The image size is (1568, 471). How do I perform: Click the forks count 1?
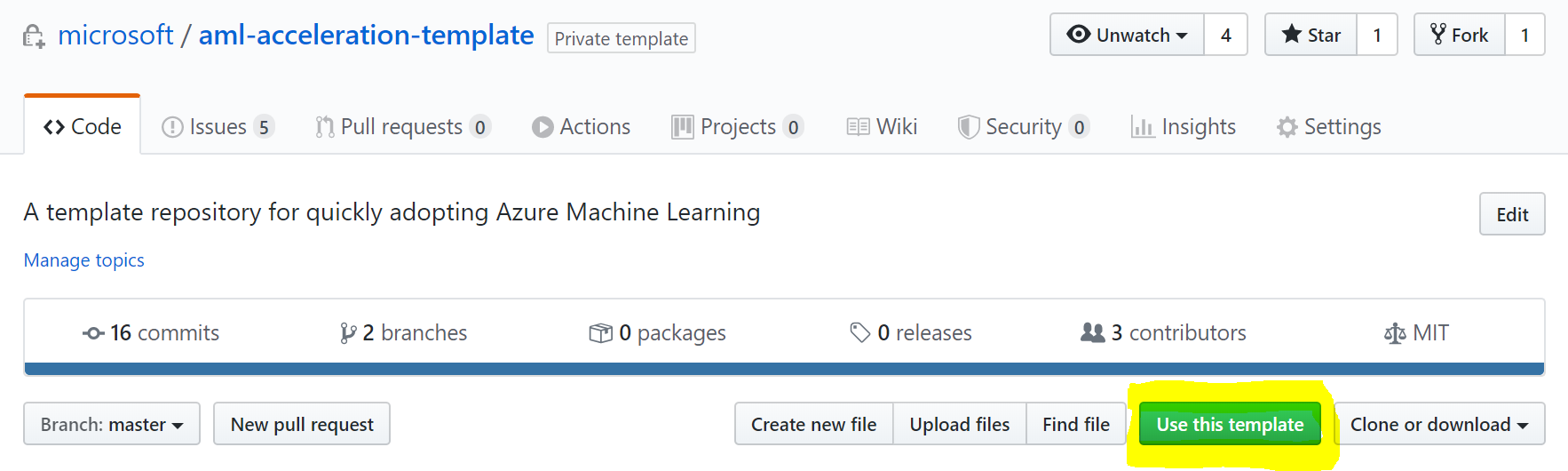coord(1525,35)
